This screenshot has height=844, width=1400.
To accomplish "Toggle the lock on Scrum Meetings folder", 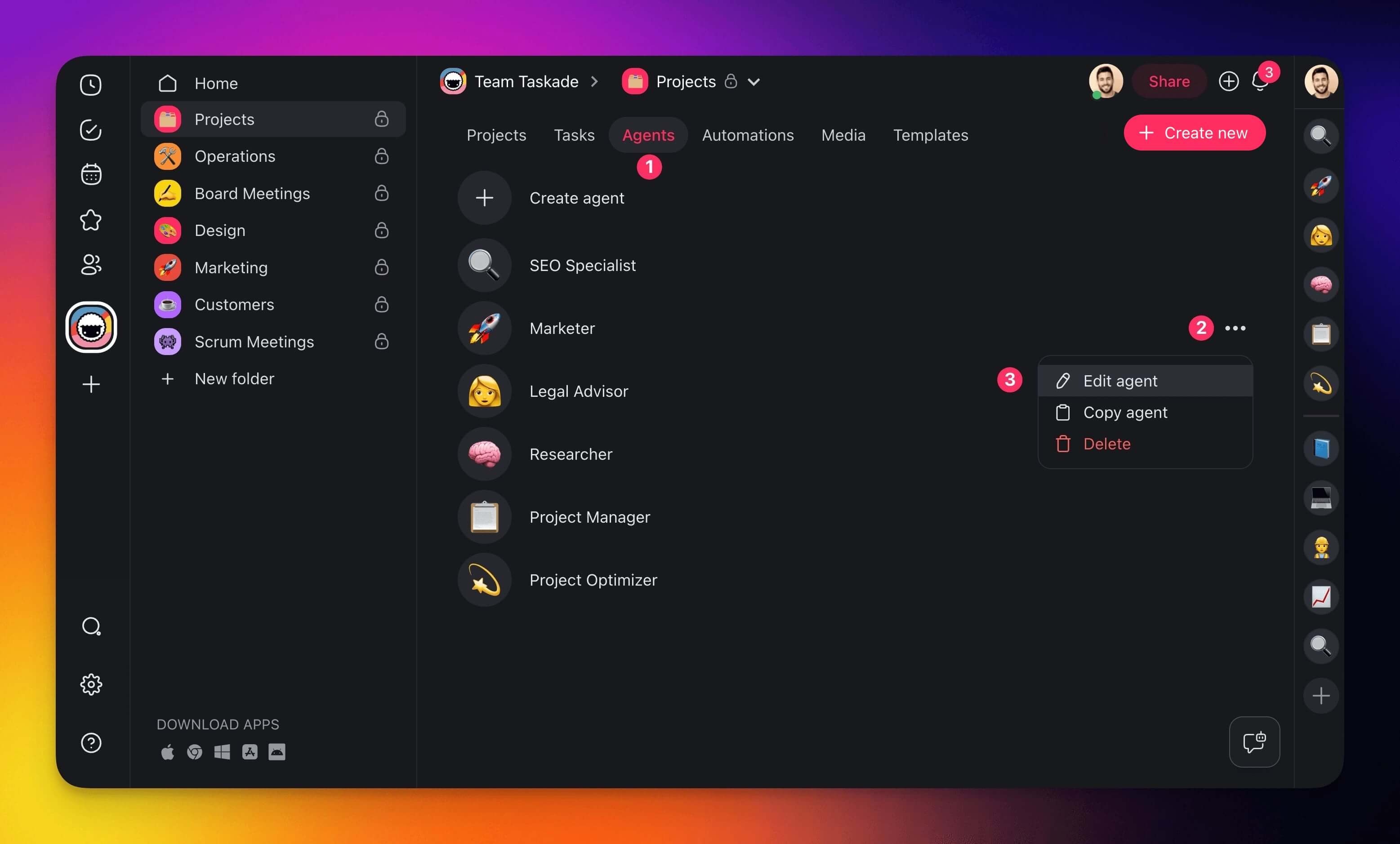I will click(381, 342).
